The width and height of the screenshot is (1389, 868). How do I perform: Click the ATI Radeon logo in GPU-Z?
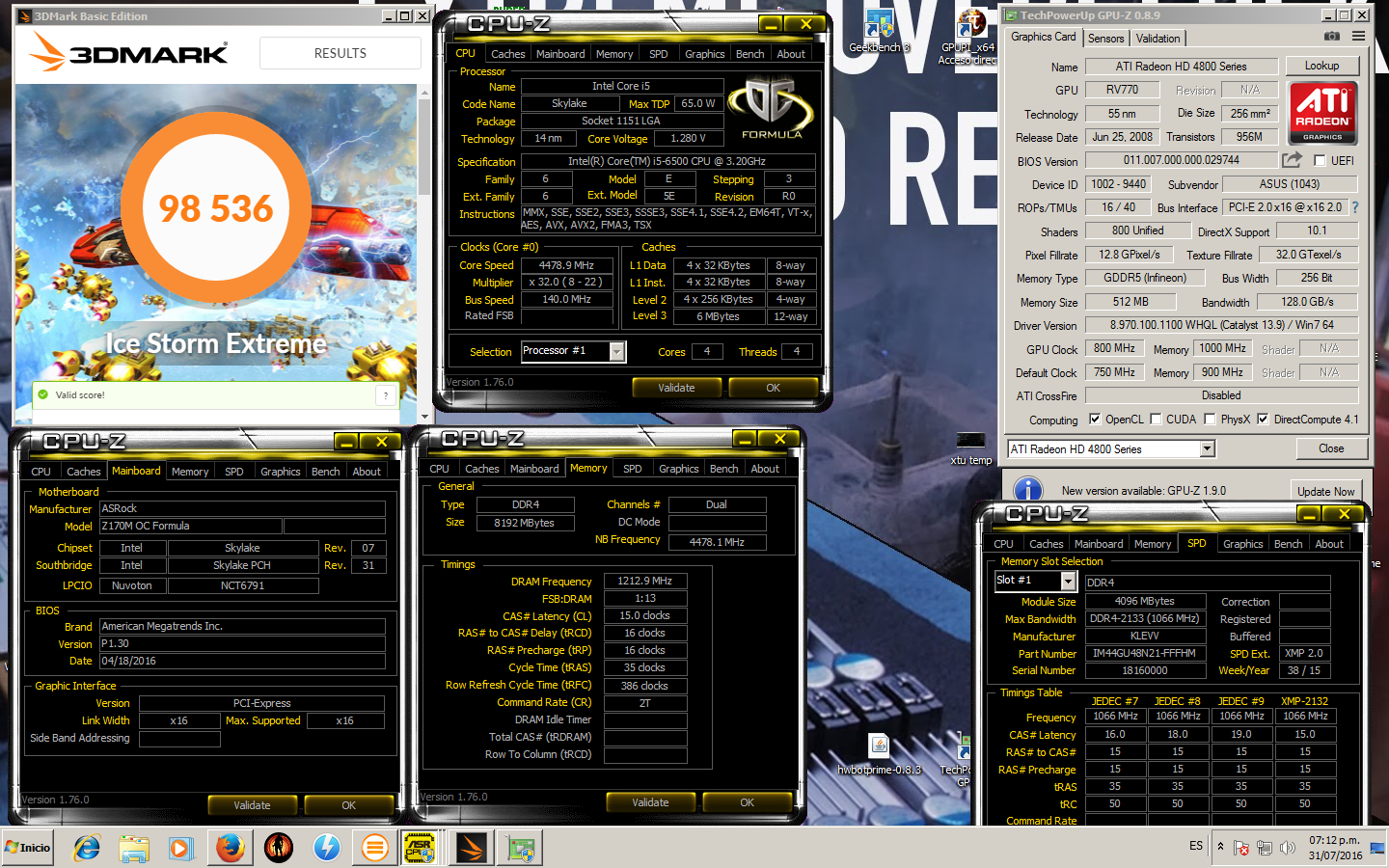click(x=1322, y=112)
